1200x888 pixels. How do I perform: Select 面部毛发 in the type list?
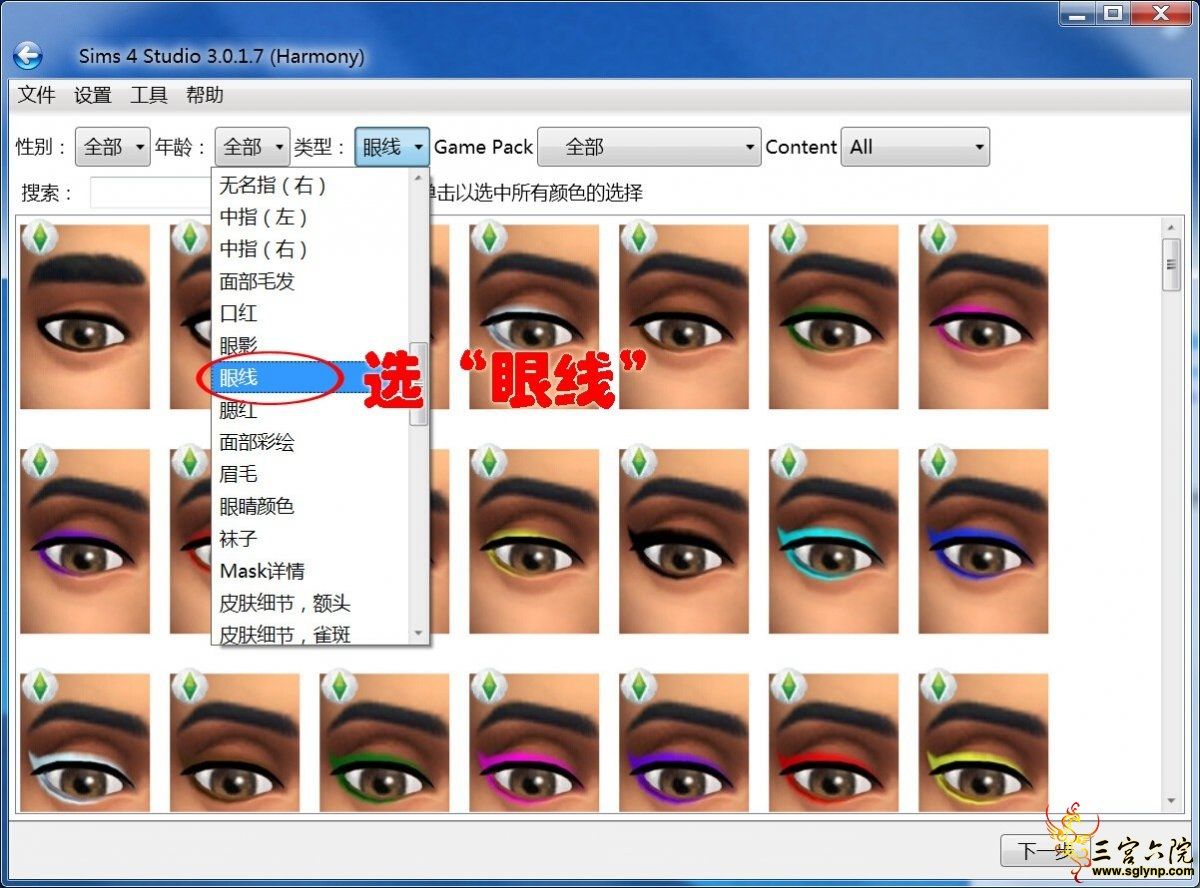(x=311, y=281)
